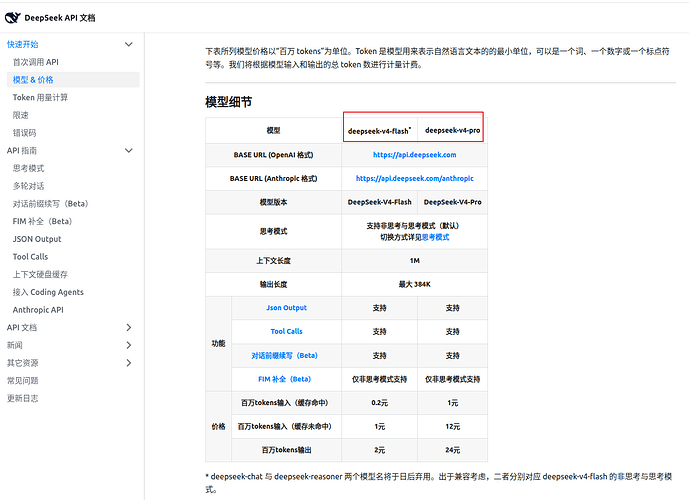Viewport: 689px width, 500px height.
Task: Open the 快速开始 sidebar category
Action: pyautogui.click(x=22, y=44)
